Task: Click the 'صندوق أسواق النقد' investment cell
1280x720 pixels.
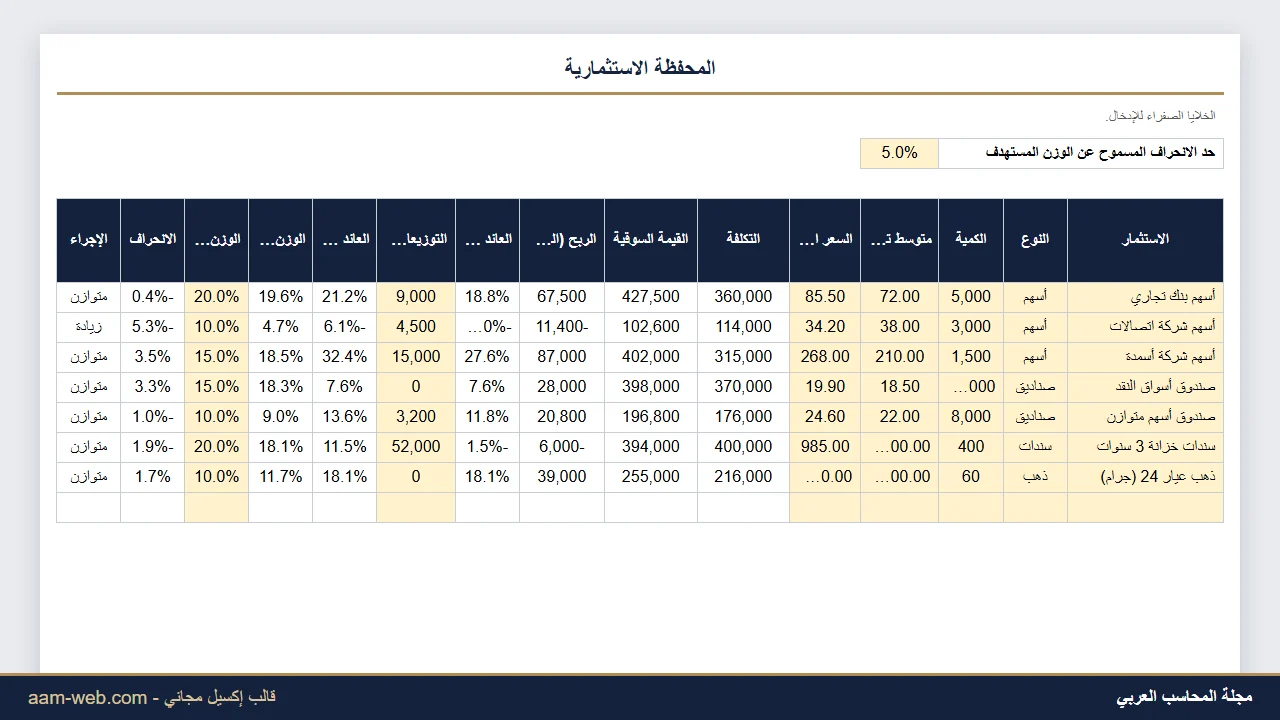Action: [1145, 387]
